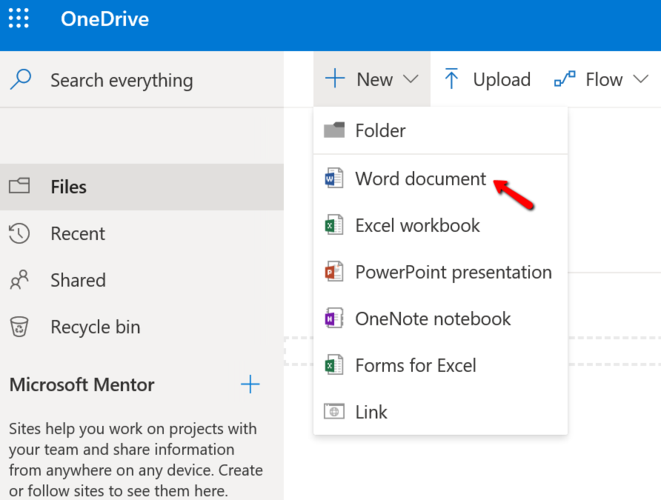Screen dimensions: 661x500
Task: Create a new Word document
Action: 441,179
